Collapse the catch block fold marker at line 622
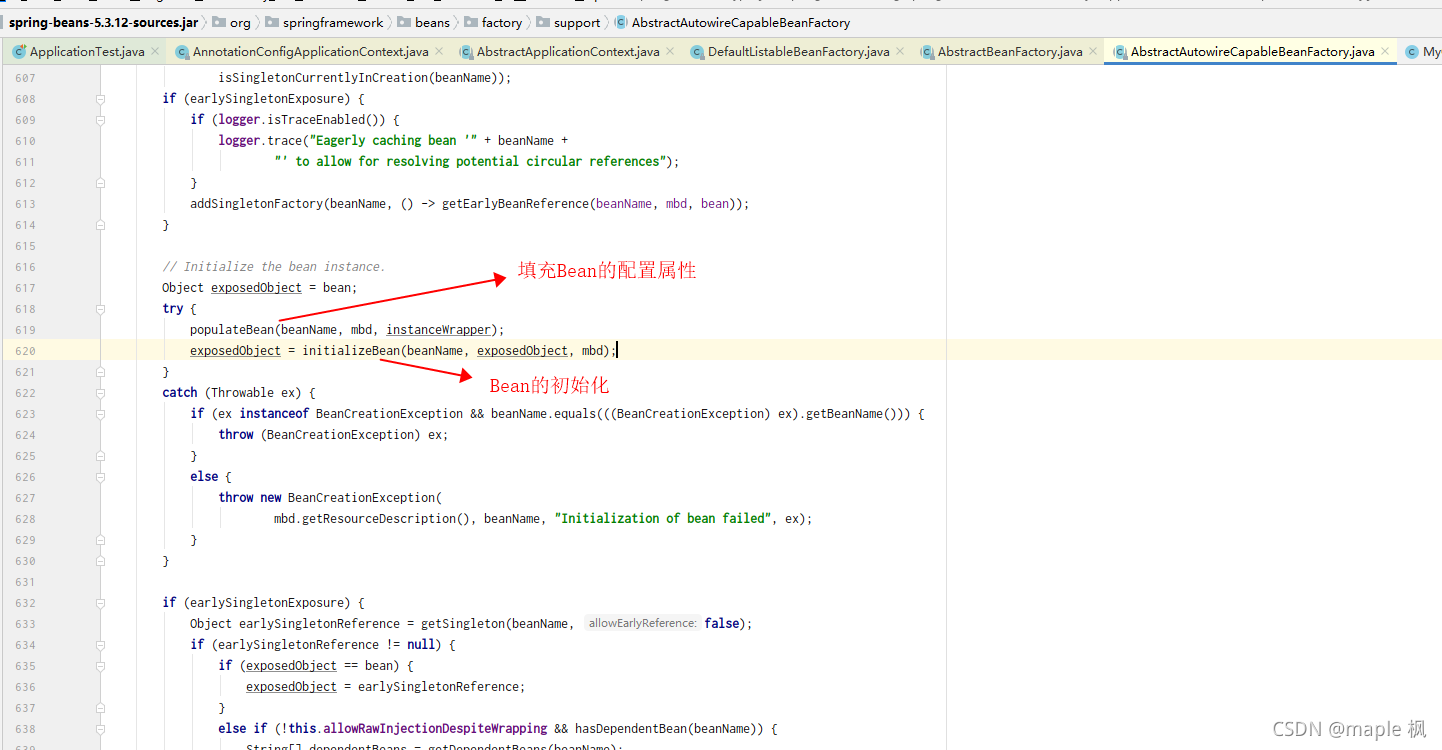1442x750 pixels. [x=99, y=392]
